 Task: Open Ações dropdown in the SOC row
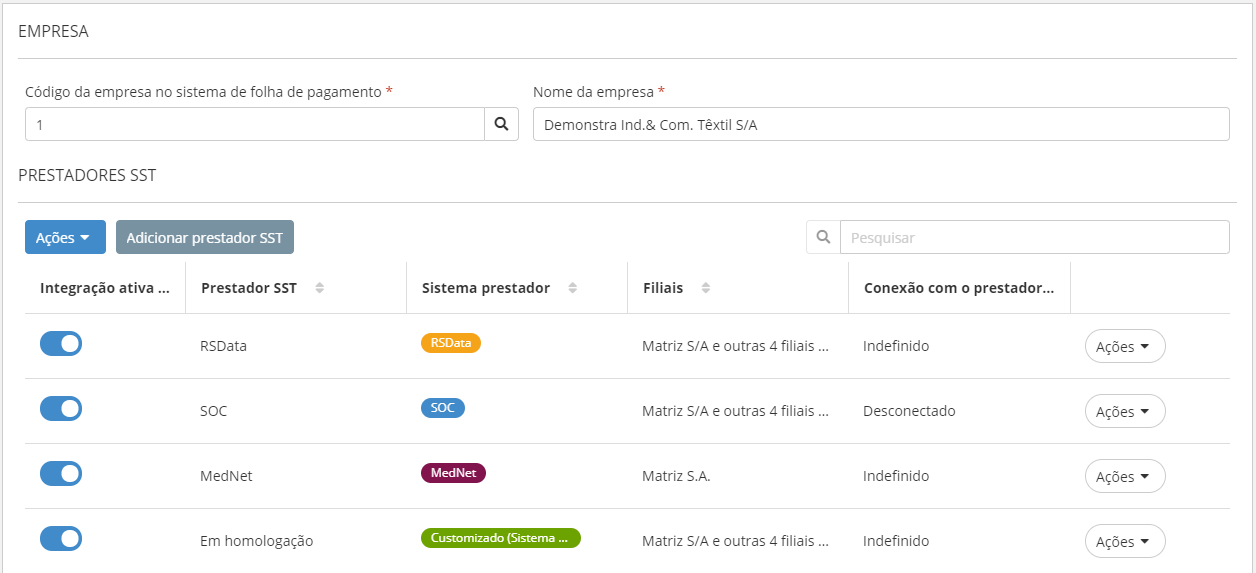point(1125,411)
